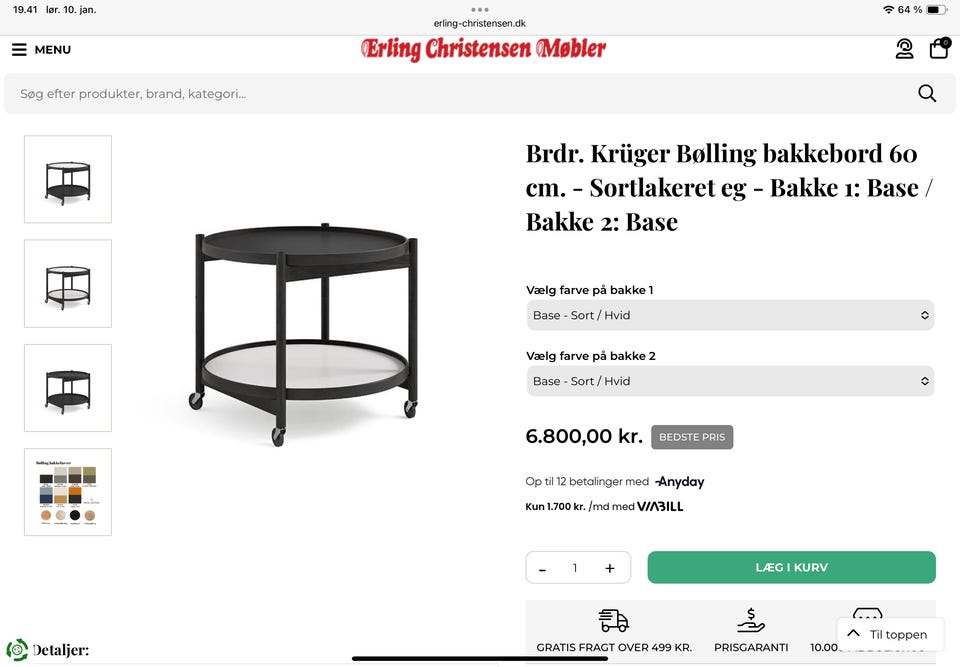The image size is (960, 667).
Task: Expand the 'Vælg farve på bakke 2' dropdown
Action: (x=730, y=381)
